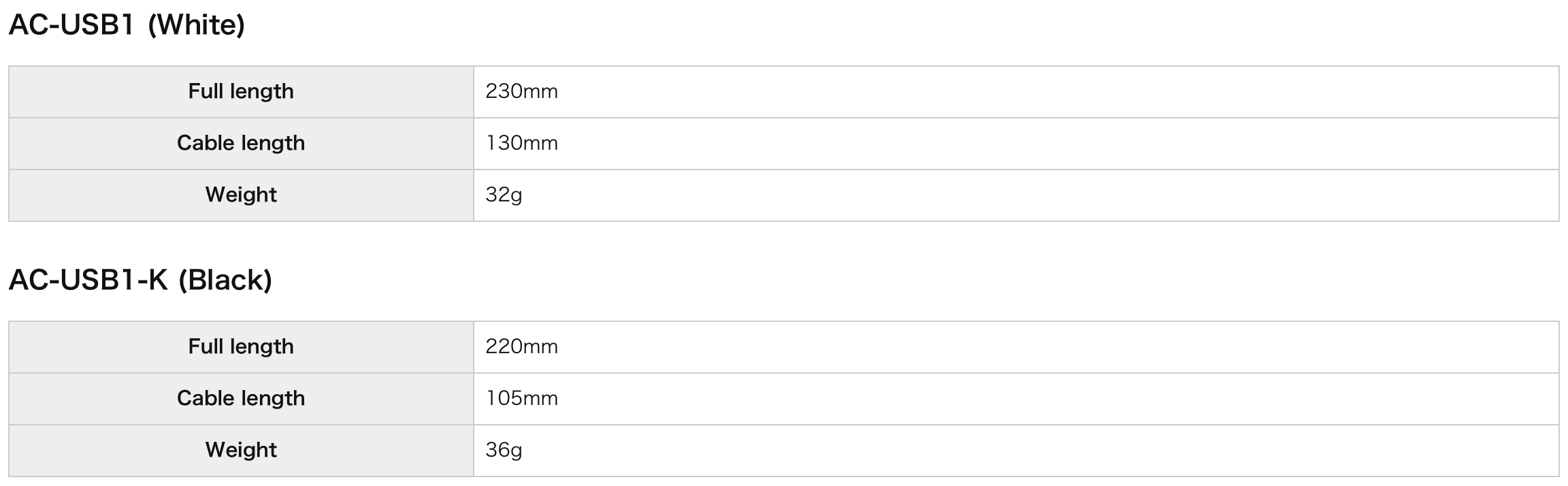
Task: Click Full length label in Black table
Action: [241, 346]
